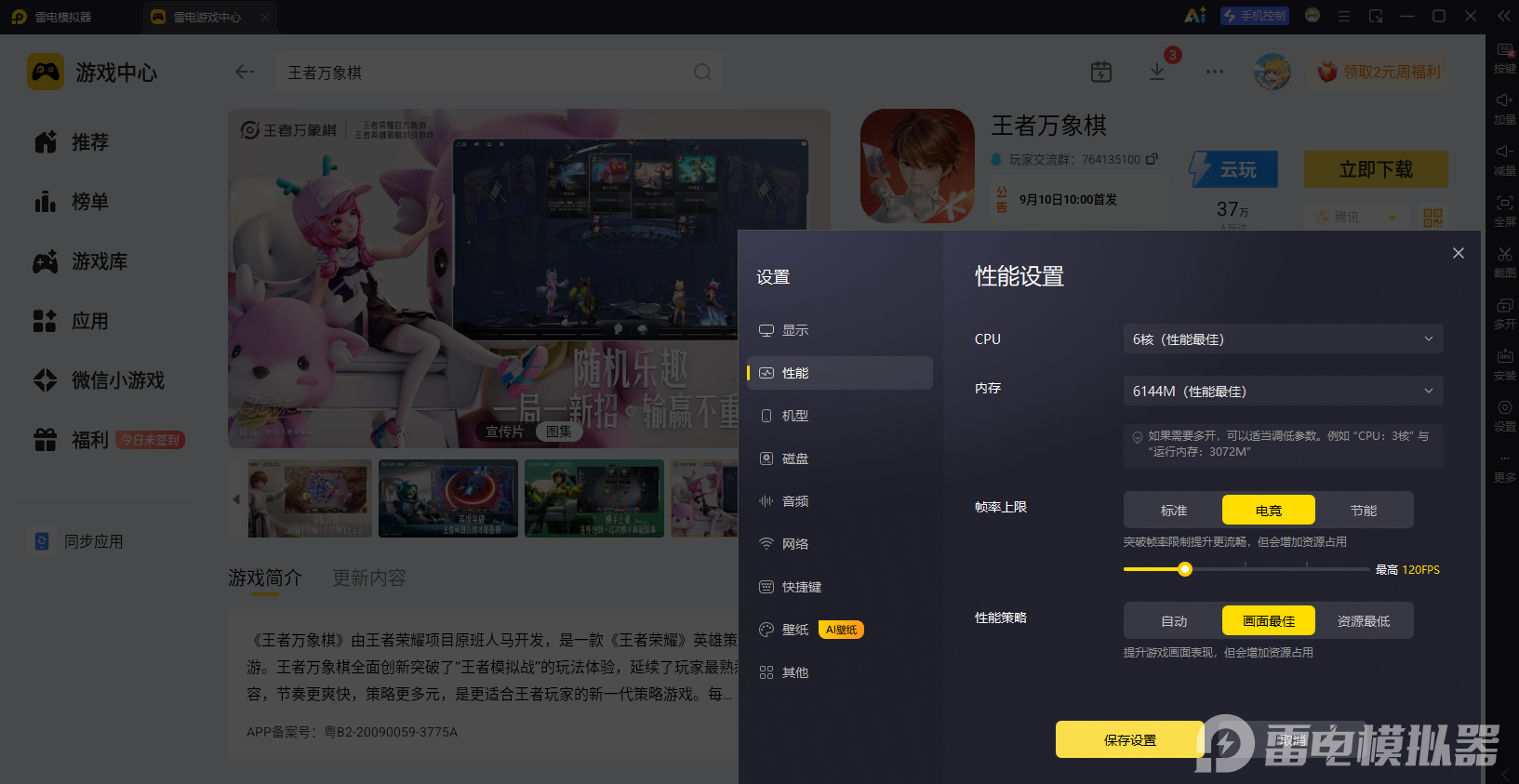Open 推荐 in game center sidebar
This screenshot has width=1519, height=784.
click(73, 142)
